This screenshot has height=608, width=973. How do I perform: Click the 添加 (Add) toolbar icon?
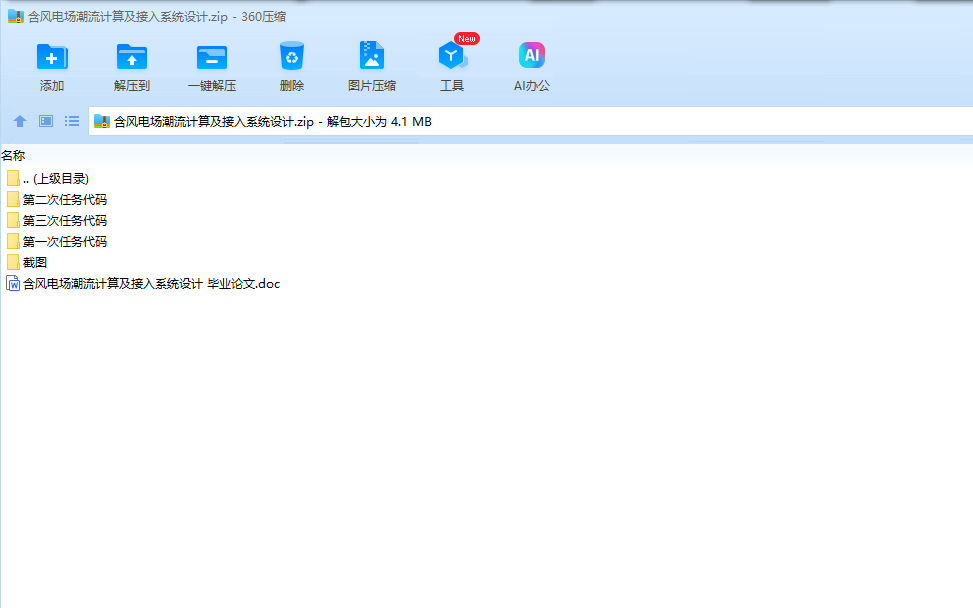(x=52, y=57)
